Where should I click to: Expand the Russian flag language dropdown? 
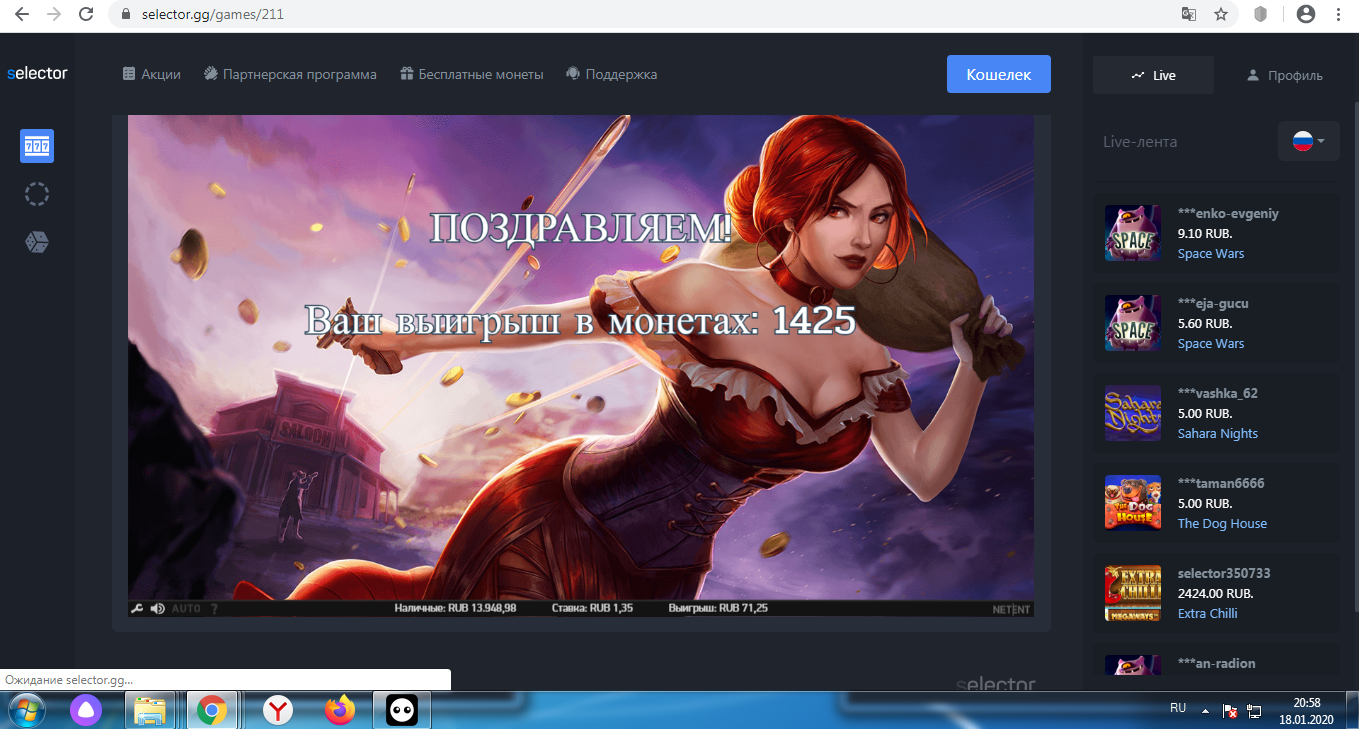[1308, 141]
